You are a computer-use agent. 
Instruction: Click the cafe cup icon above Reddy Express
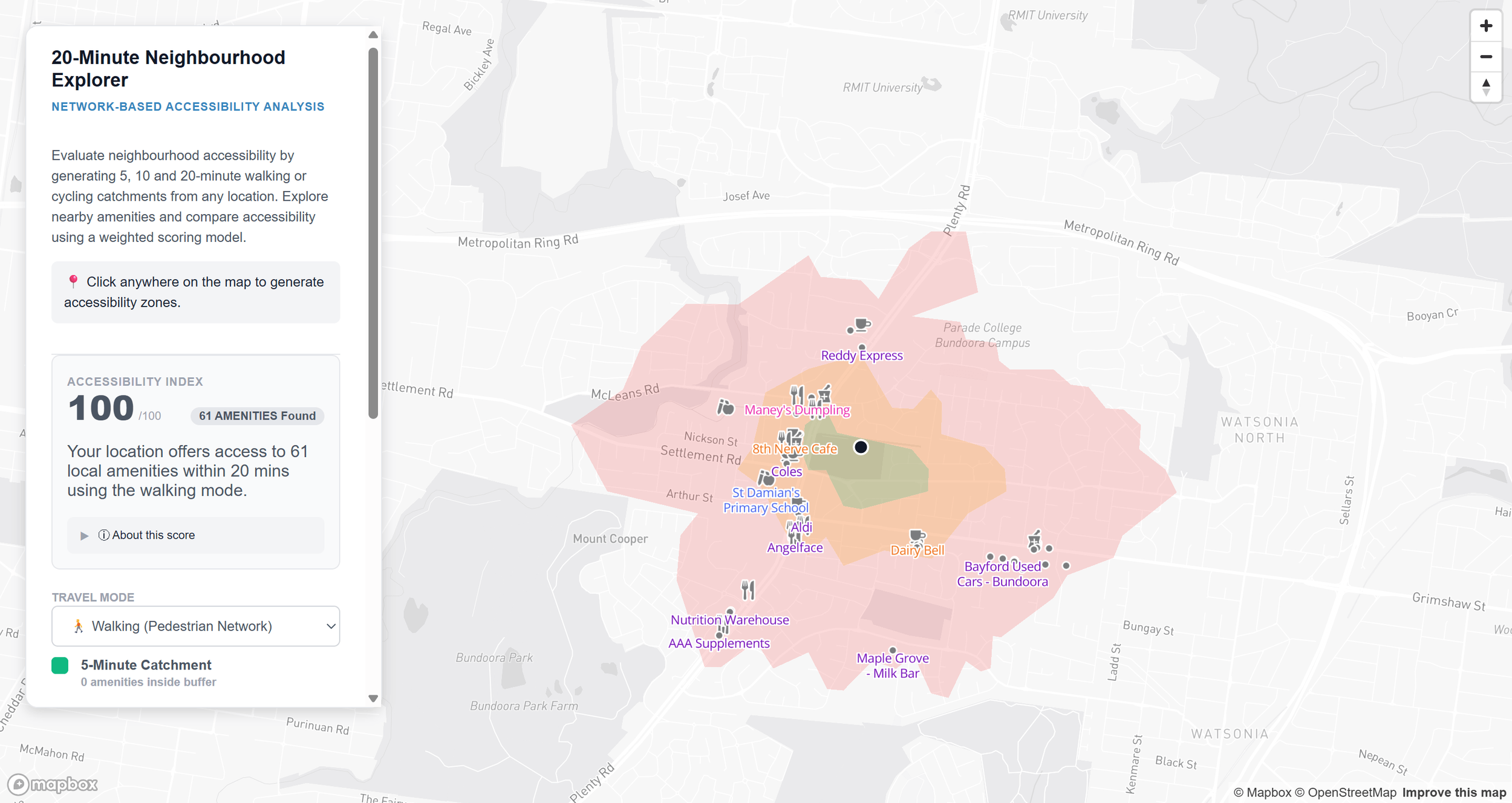click(863, 325)
